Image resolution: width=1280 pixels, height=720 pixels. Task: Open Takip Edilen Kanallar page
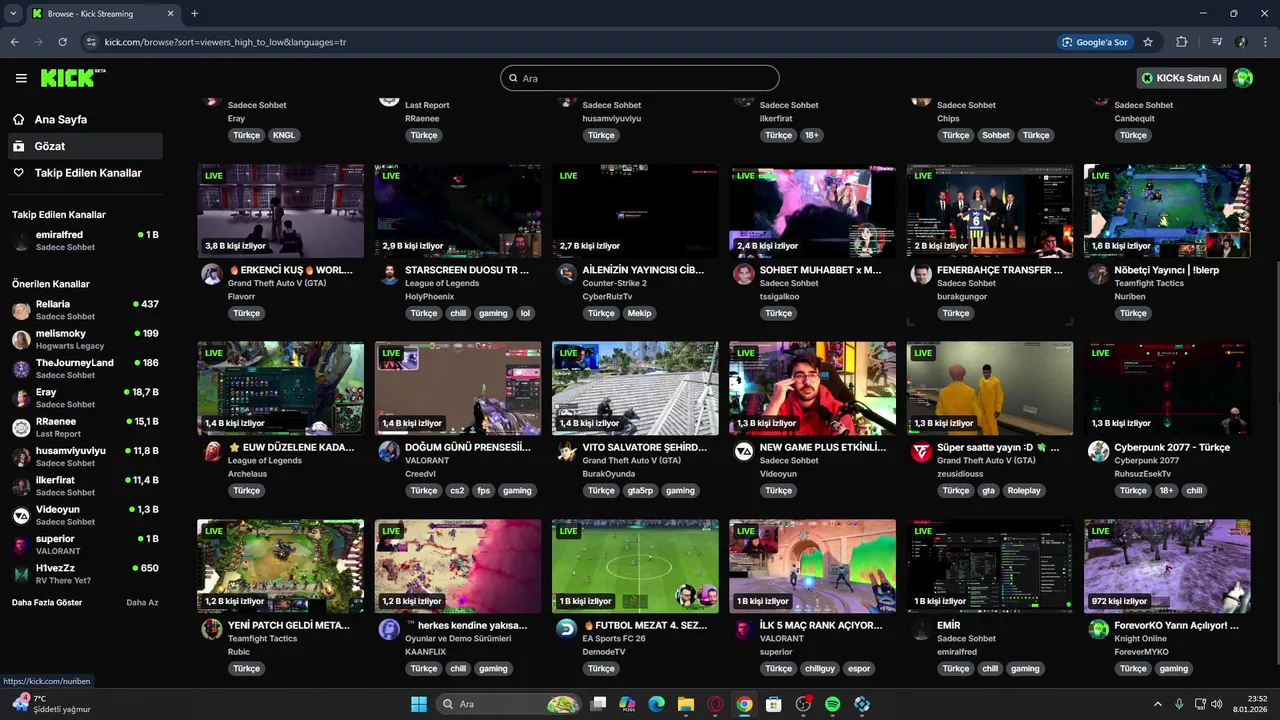coord(84,173)
